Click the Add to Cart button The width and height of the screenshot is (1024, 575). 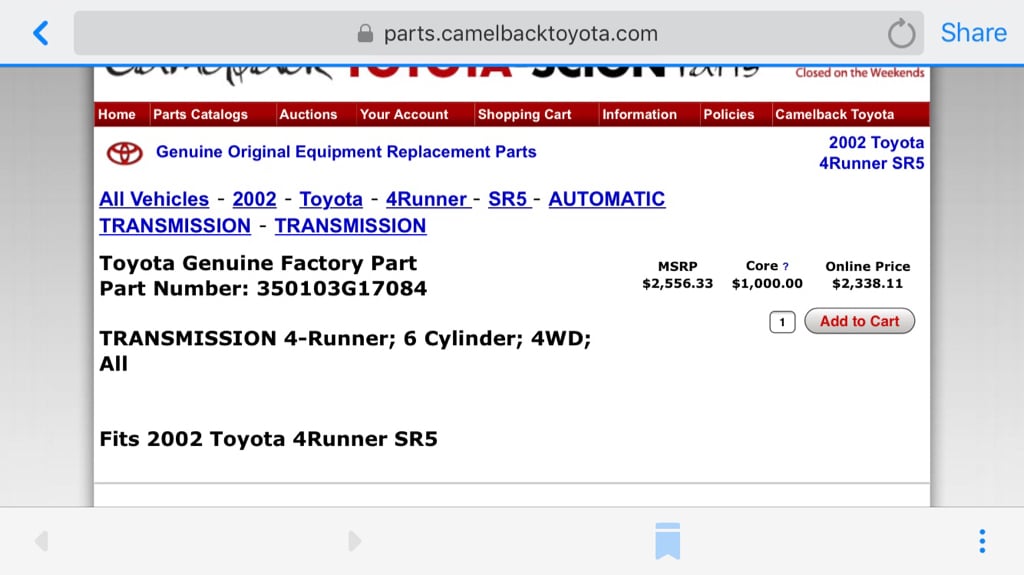[859, 321]
